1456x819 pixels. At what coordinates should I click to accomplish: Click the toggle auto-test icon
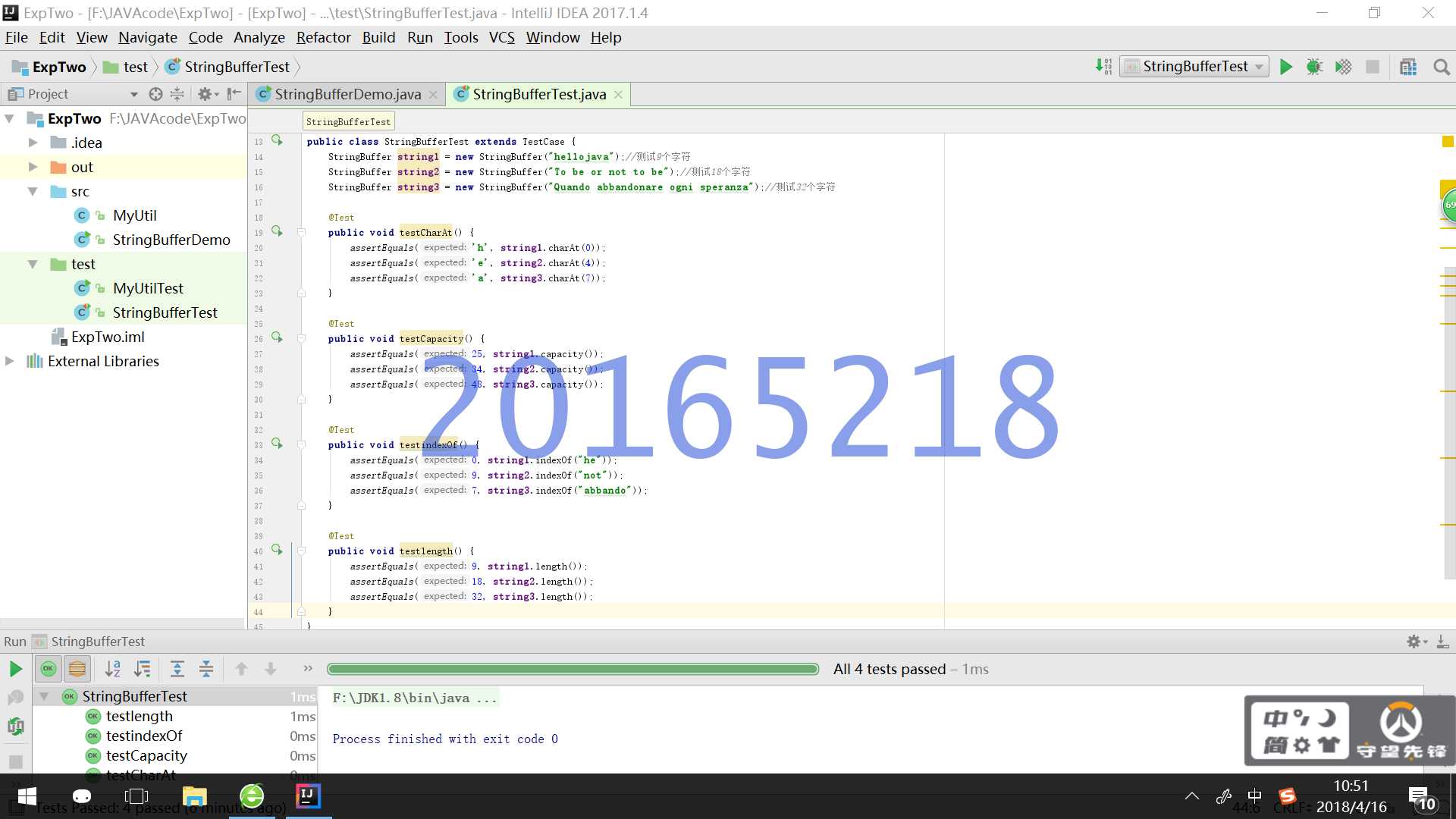tap(15, 726)
